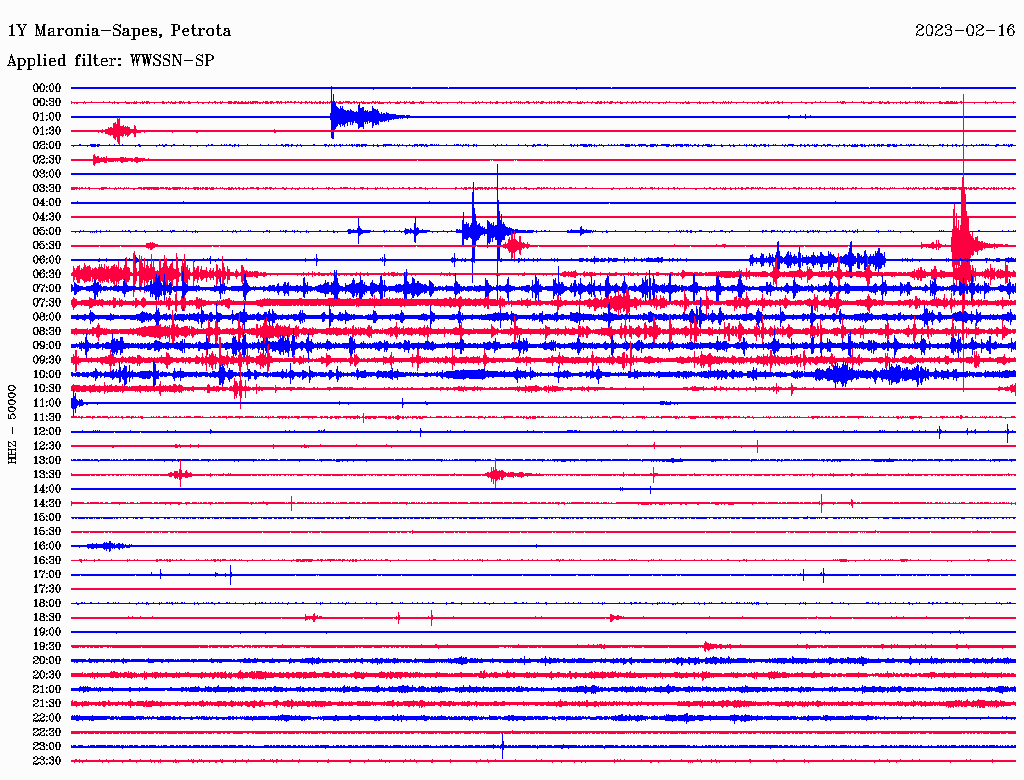The height and width of the screenshot is (780, 1024).
Task: Click the 00:30 time label
Action: click(47, 103)
